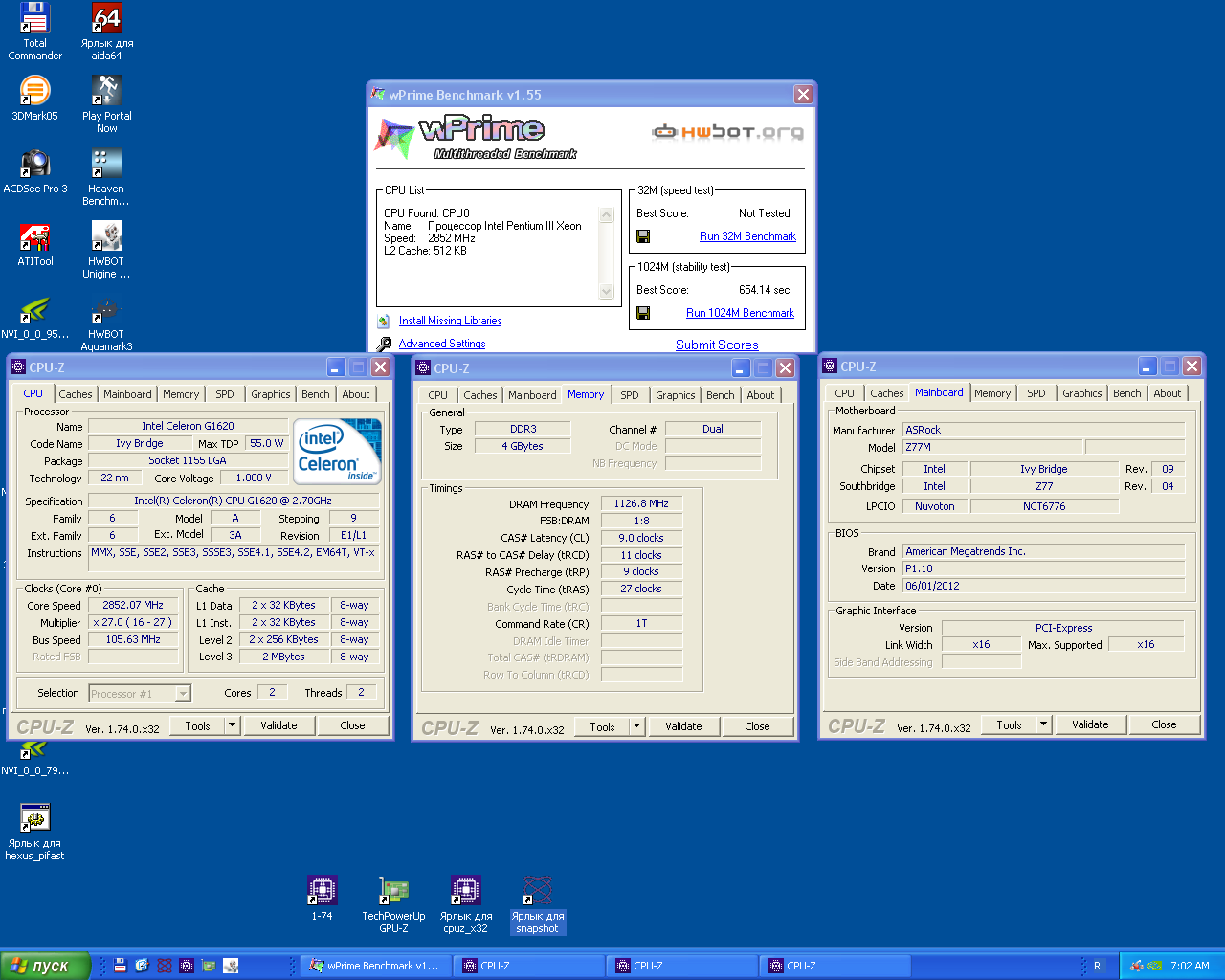The height and width of the screenshot is (980, 1225).
Task: Open Graphics tab in middle CPU-Z window
Action: (676, 395)
